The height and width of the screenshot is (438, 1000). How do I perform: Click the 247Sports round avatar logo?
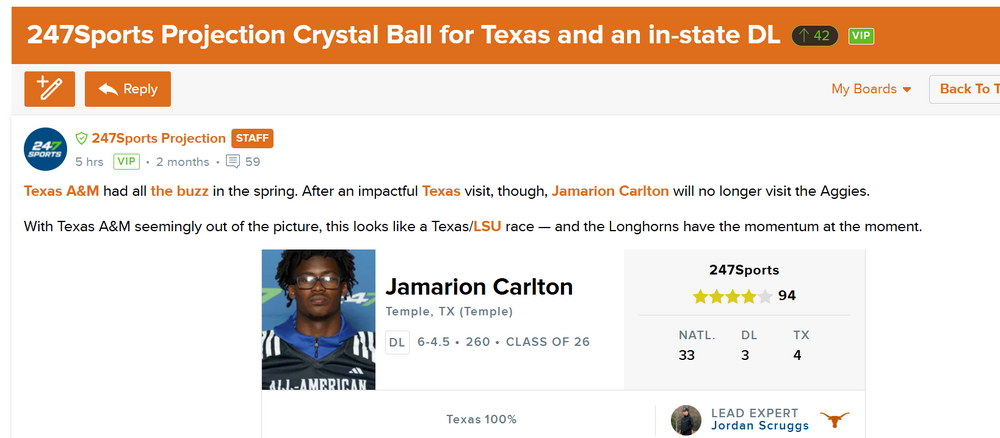[45, 150]
